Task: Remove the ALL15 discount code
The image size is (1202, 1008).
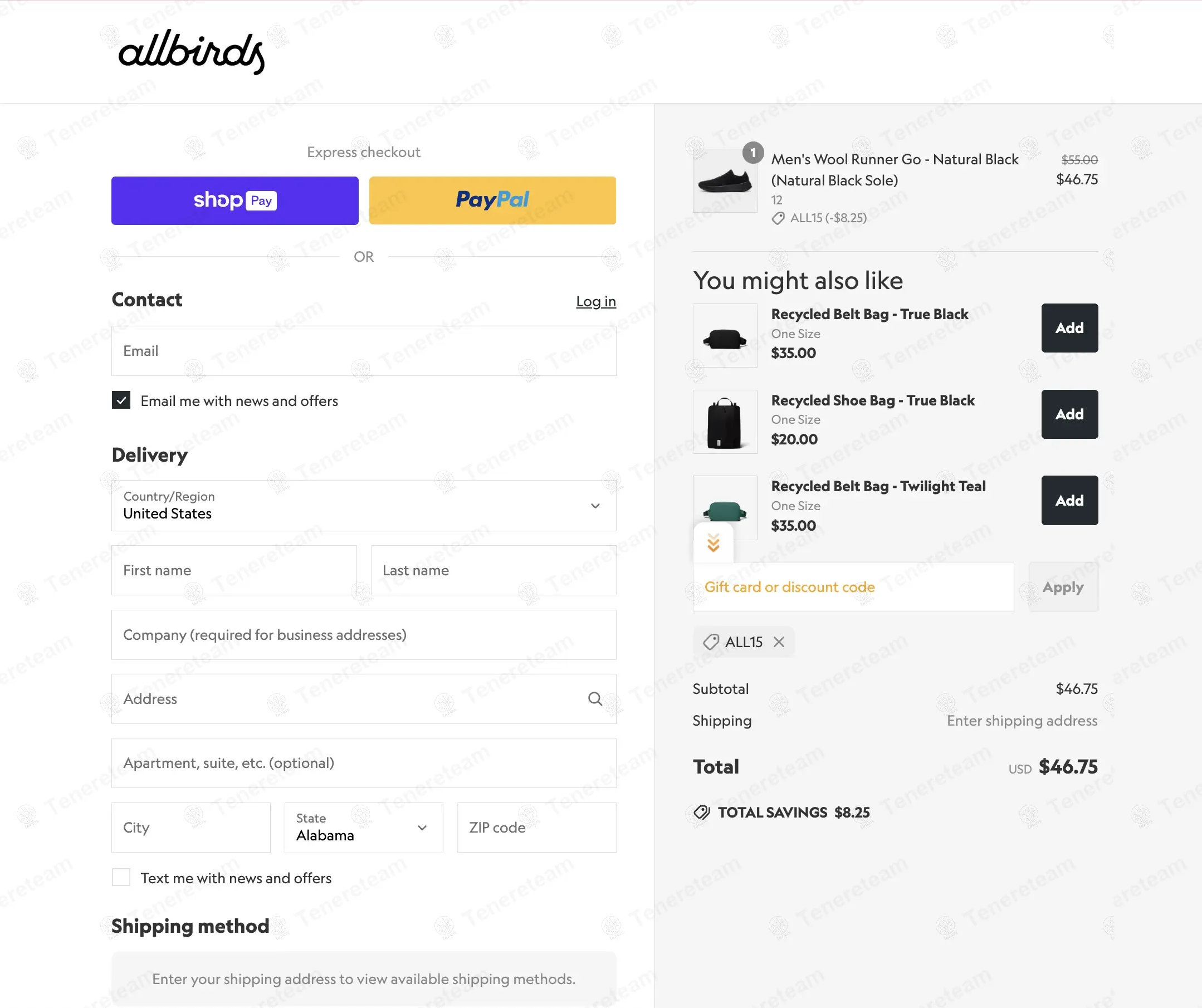Action: tap(779, 642)
